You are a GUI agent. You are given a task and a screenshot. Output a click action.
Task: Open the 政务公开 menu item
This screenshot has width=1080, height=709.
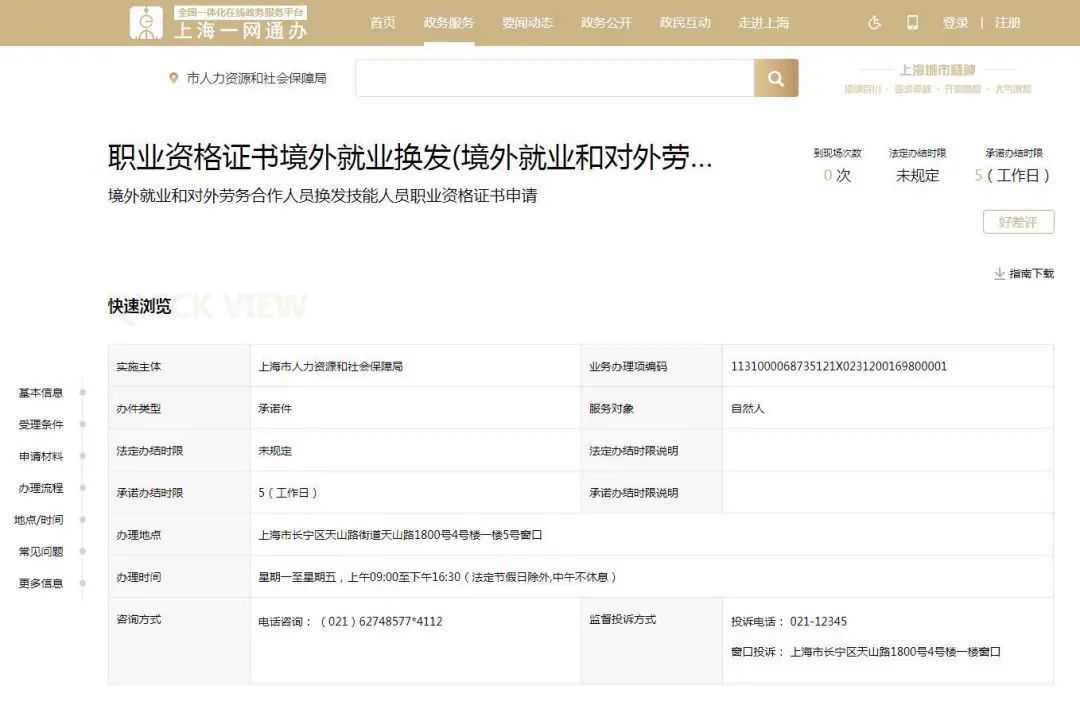[x=606, y=23]
